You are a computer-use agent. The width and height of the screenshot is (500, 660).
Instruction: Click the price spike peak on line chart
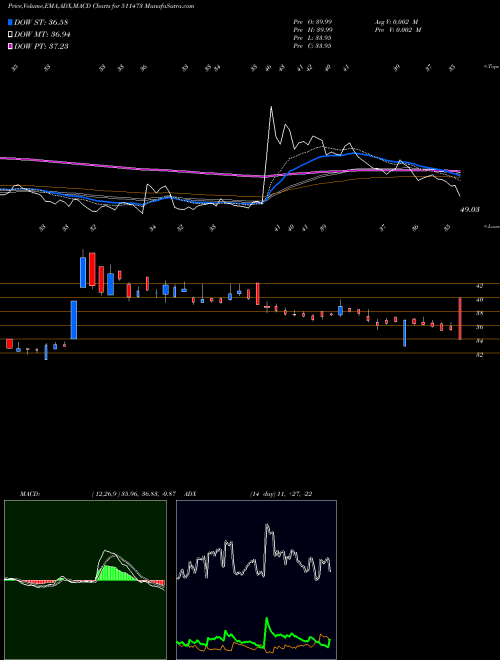(x=271, y=108)
